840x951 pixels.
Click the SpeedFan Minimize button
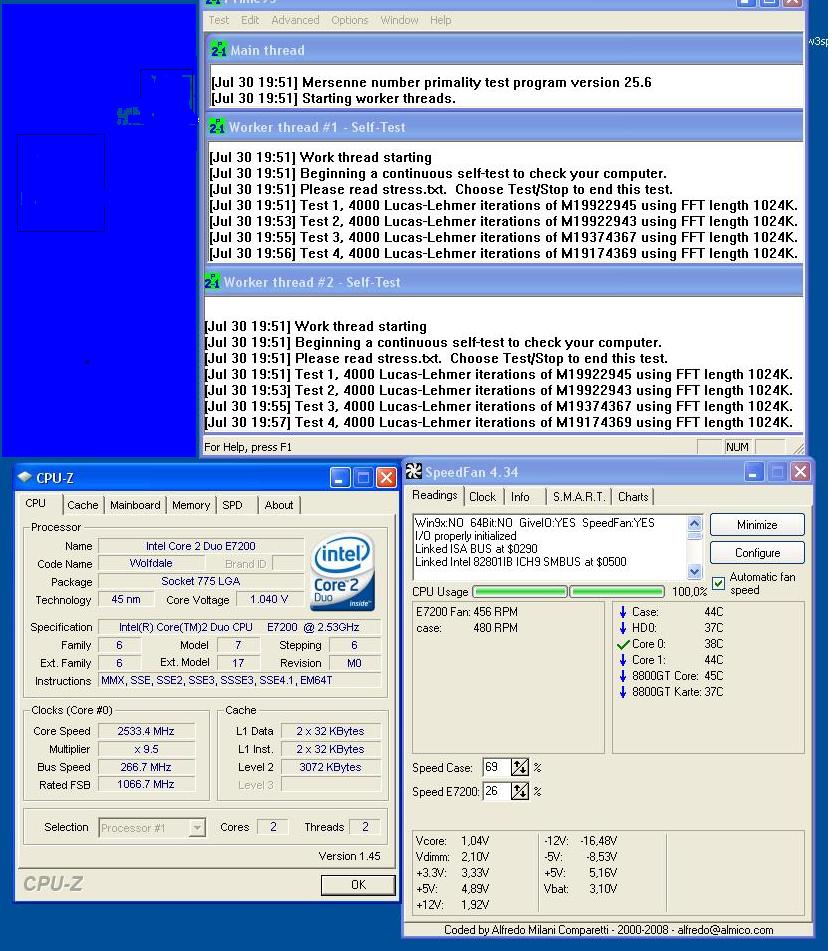[757, 525]
